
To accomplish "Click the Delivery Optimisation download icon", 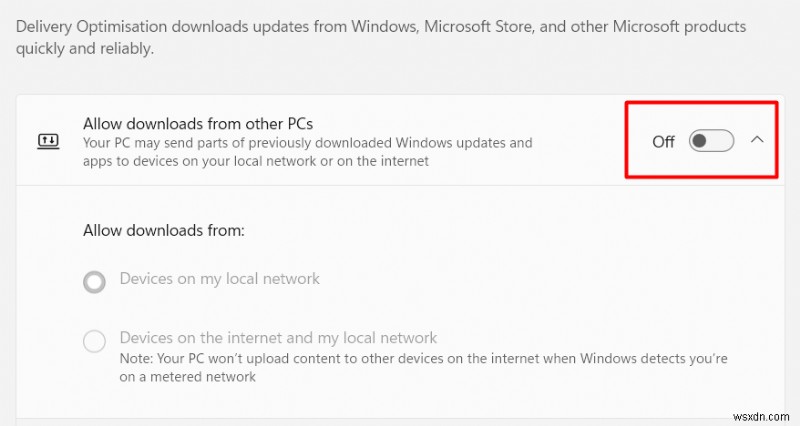I will [x=48, y=141].
